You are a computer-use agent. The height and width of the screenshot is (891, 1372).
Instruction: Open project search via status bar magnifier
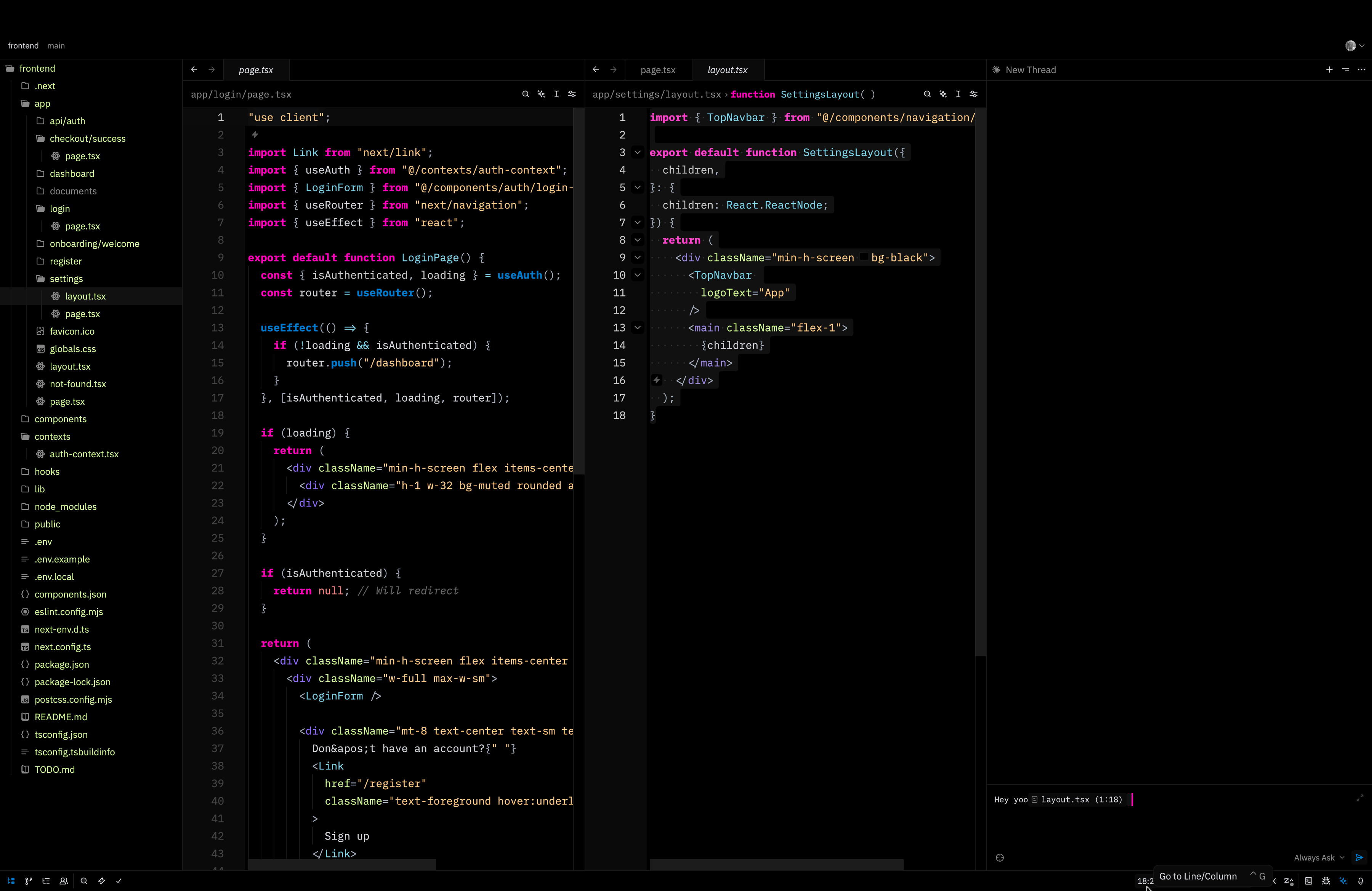click(x=84, y=881)
